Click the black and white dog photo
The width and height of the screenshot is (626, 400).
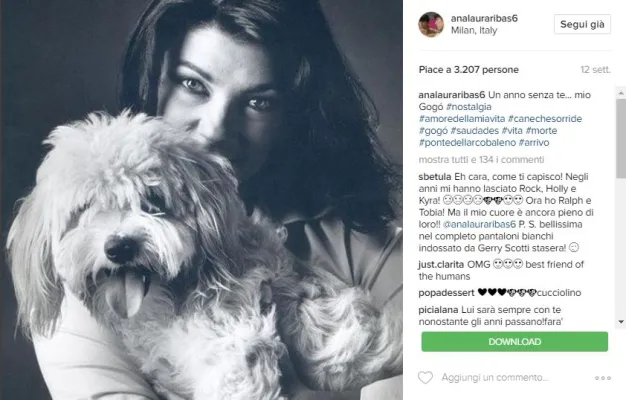click(201, 200)
